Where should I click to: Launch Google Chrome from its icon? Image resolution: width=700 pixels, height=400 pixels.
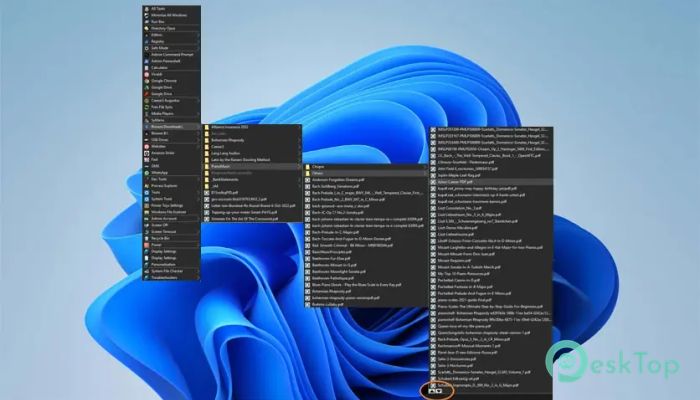146,81
